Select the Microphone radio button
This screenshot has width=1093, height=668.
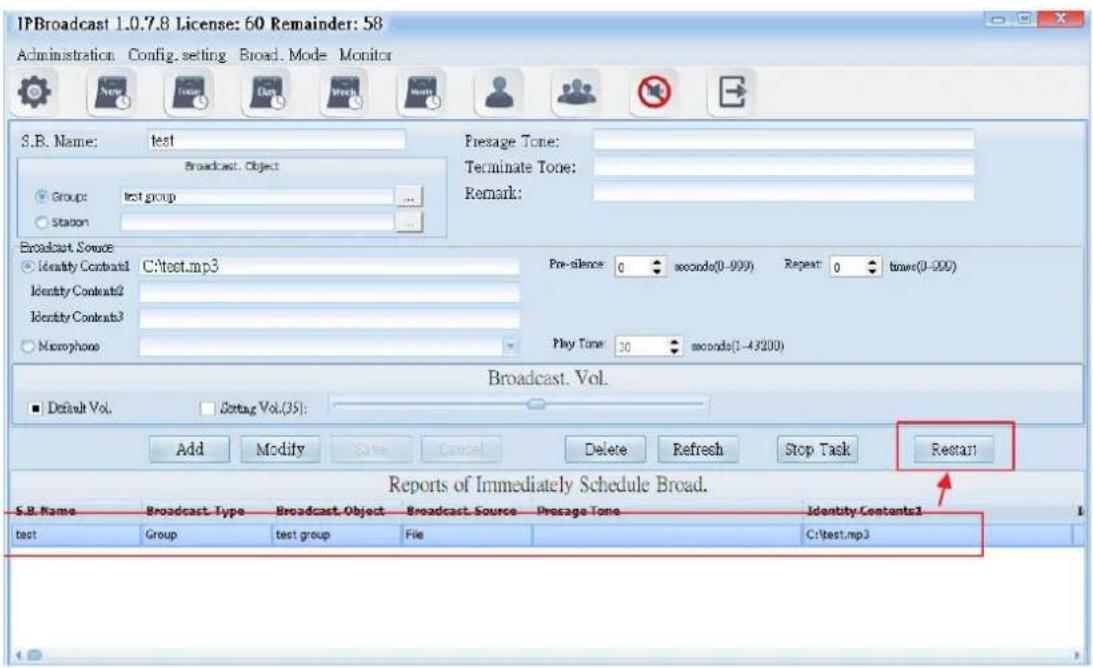[29, 346]
